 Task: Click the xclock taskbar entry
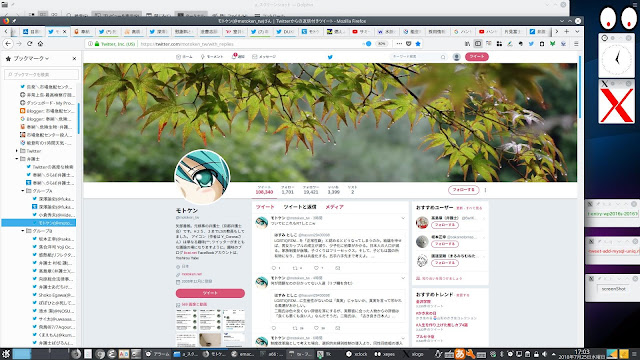357,354
